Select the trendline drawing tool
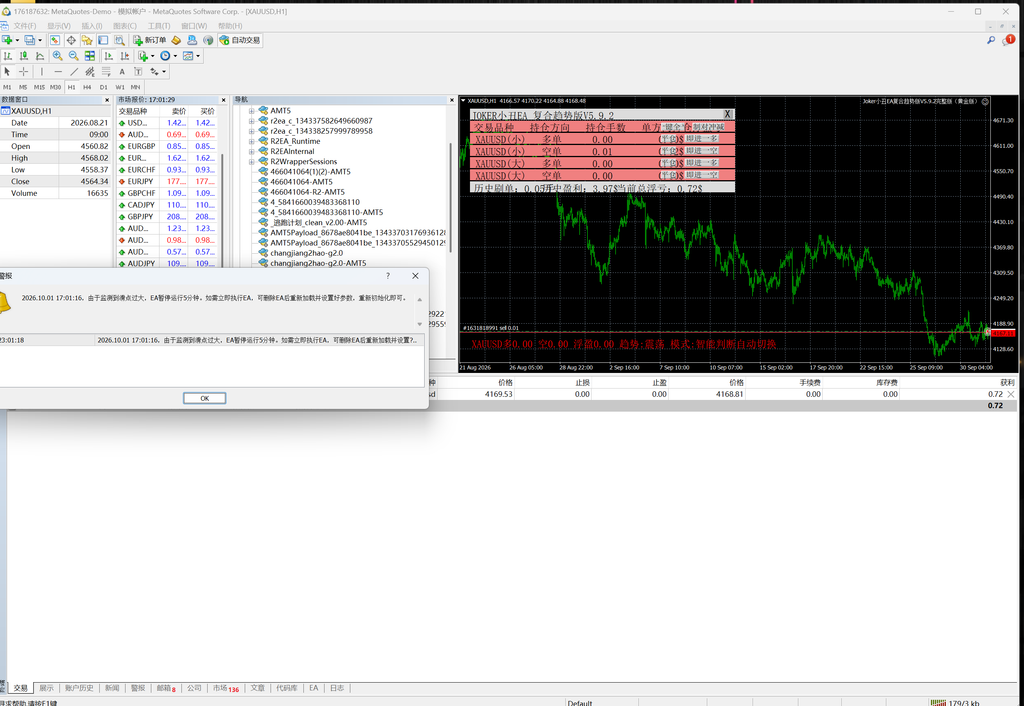The width and height of the screenshot is (1024, 706). (x=74, y=72)
